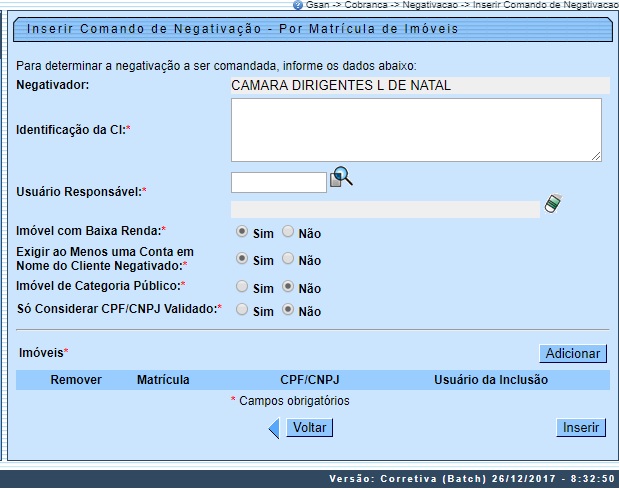
Task: Choose Sim for Exigir ao Menos uma Conta
Action: click(x=242, y=259)
